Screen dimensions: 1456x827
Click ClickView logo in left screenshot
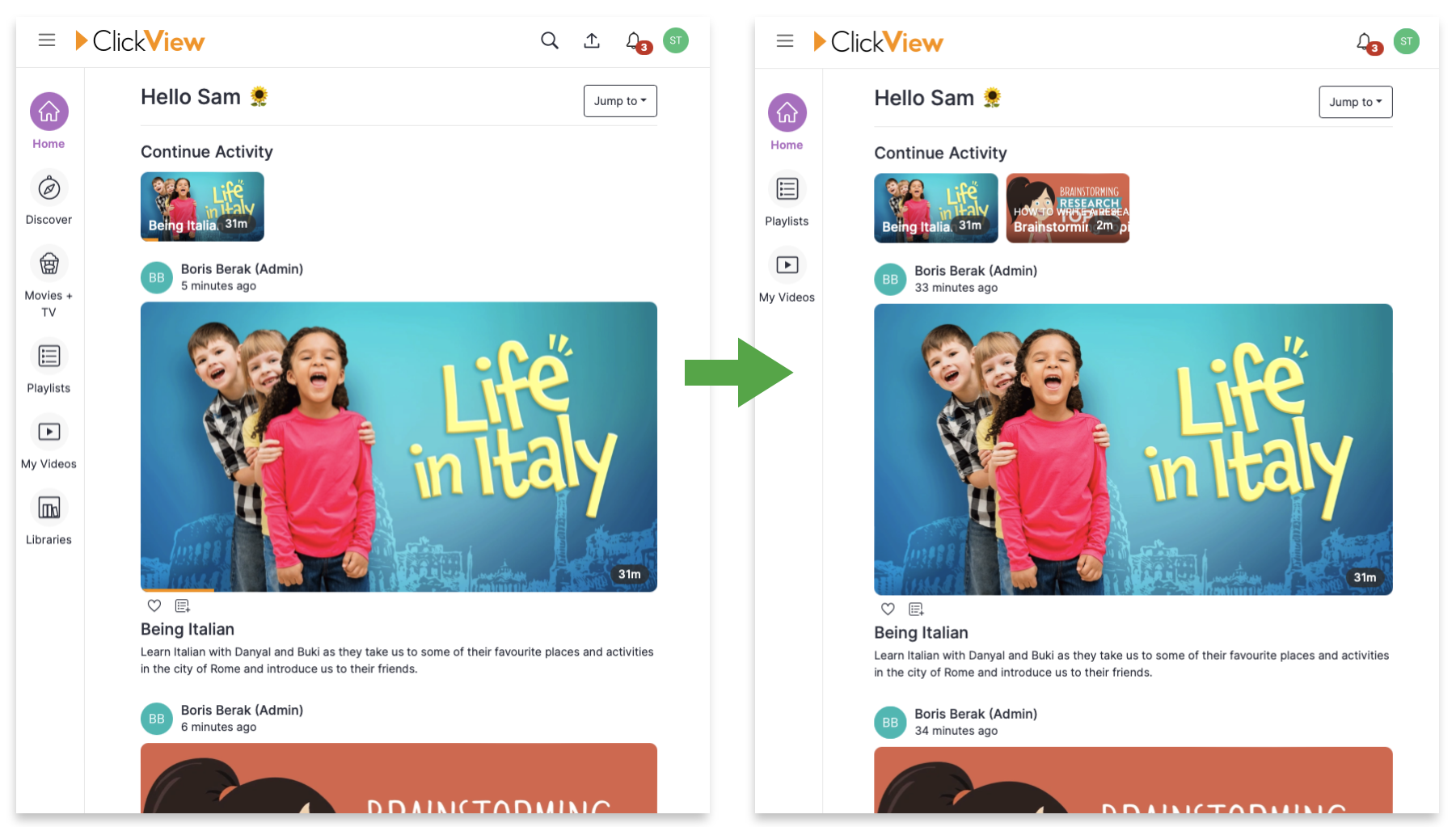tap(140, 40)
